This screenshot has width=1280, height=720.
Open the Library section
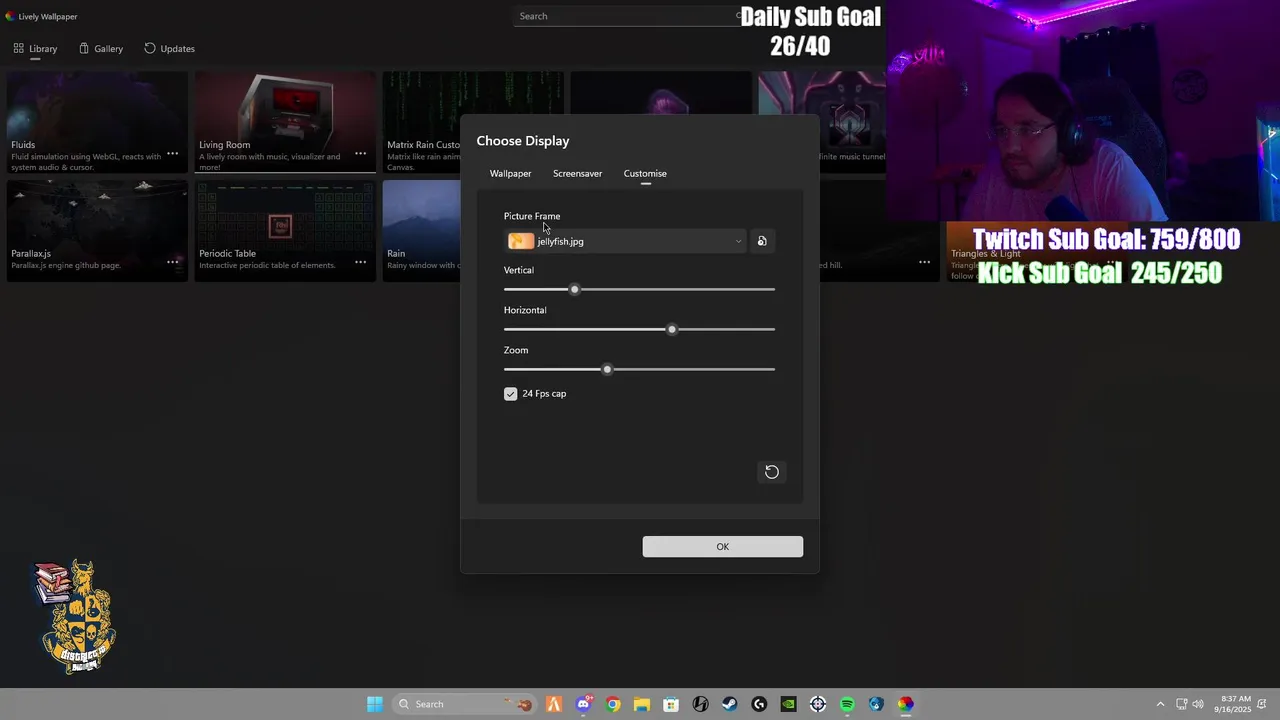point(35,48)
